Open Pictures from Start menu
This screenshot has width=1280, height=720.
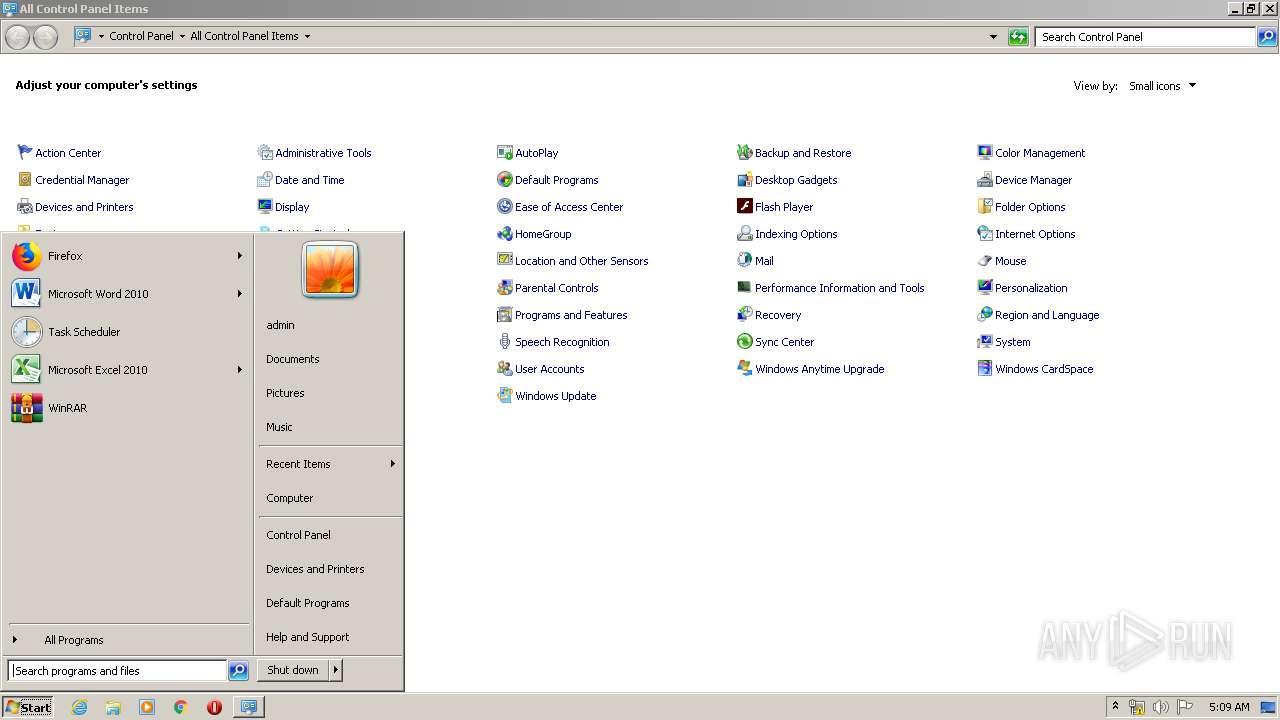(x=285, y=393)
